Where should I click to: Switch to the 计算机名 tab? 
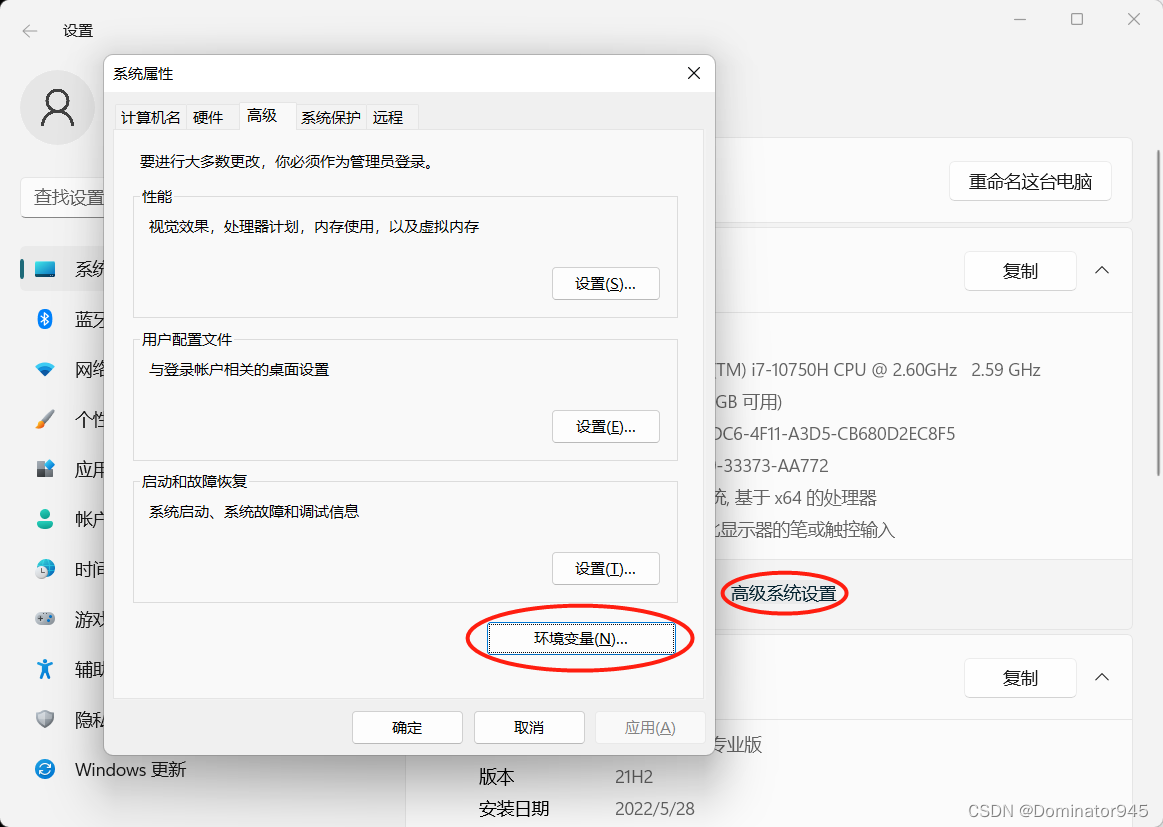tap(151, 117)
